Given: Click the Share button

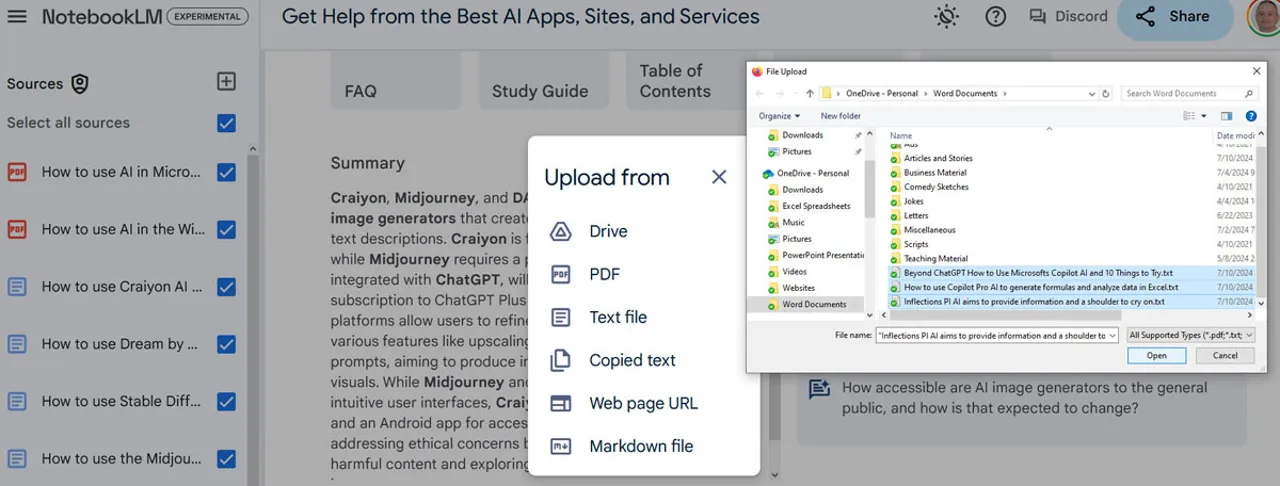Looking at the screenshot, I should [x=1174, y=17].
